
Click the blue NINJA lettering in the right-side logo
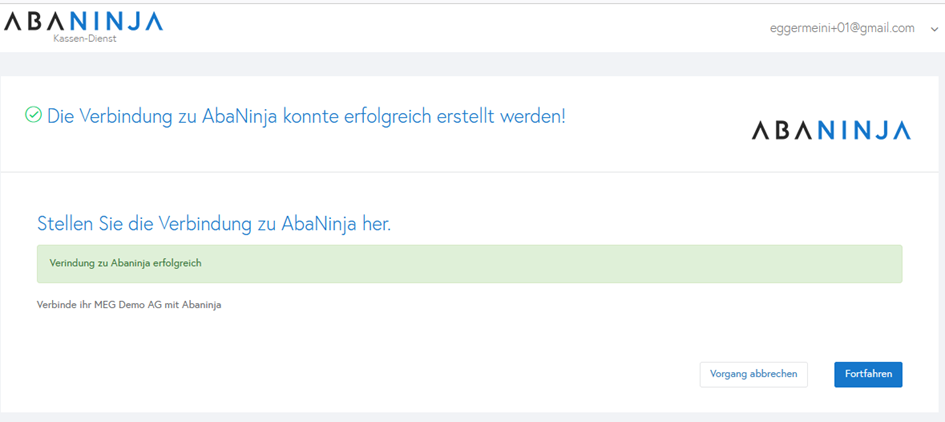point(865,130)
